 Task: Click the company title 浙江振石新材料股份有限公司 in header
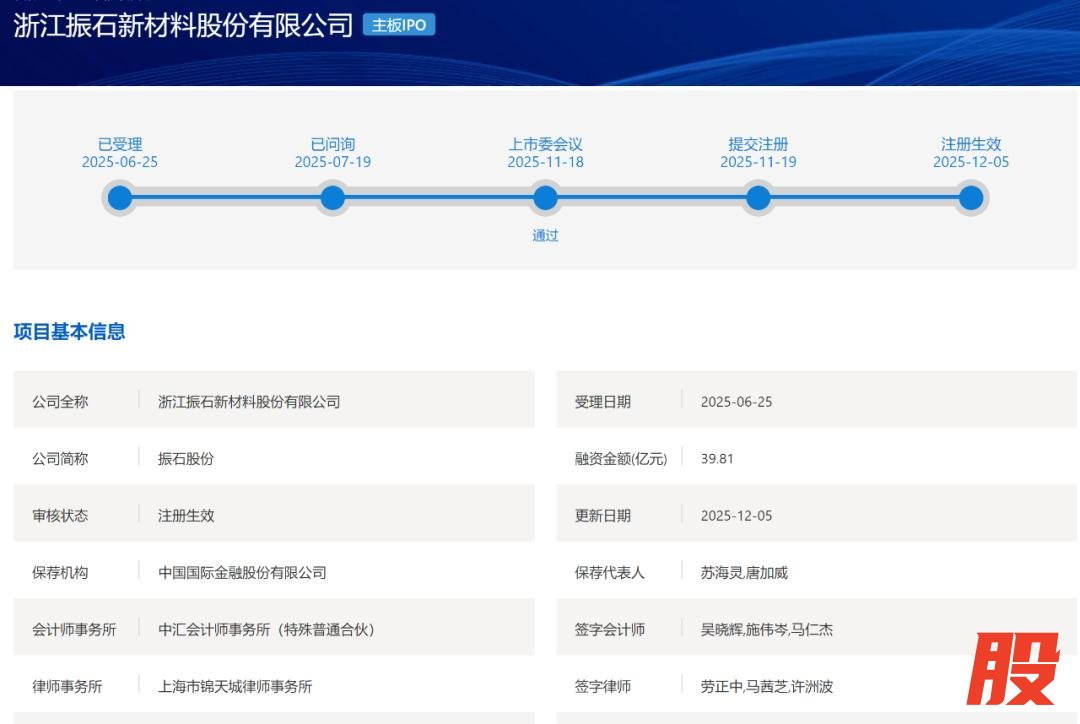point(183,25)
